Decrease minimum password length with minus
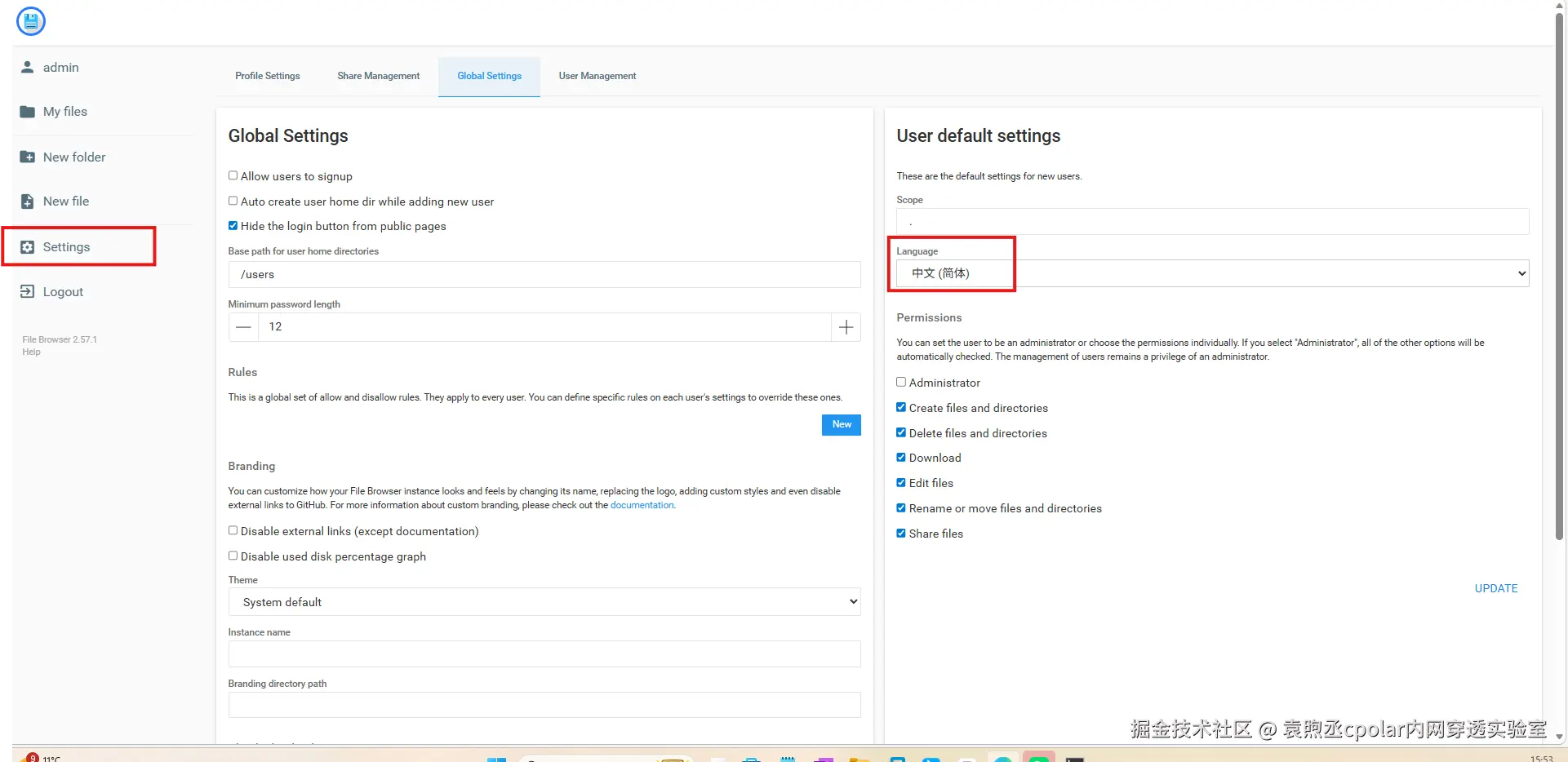This screenshot has width=1568, height=762. 243,327
